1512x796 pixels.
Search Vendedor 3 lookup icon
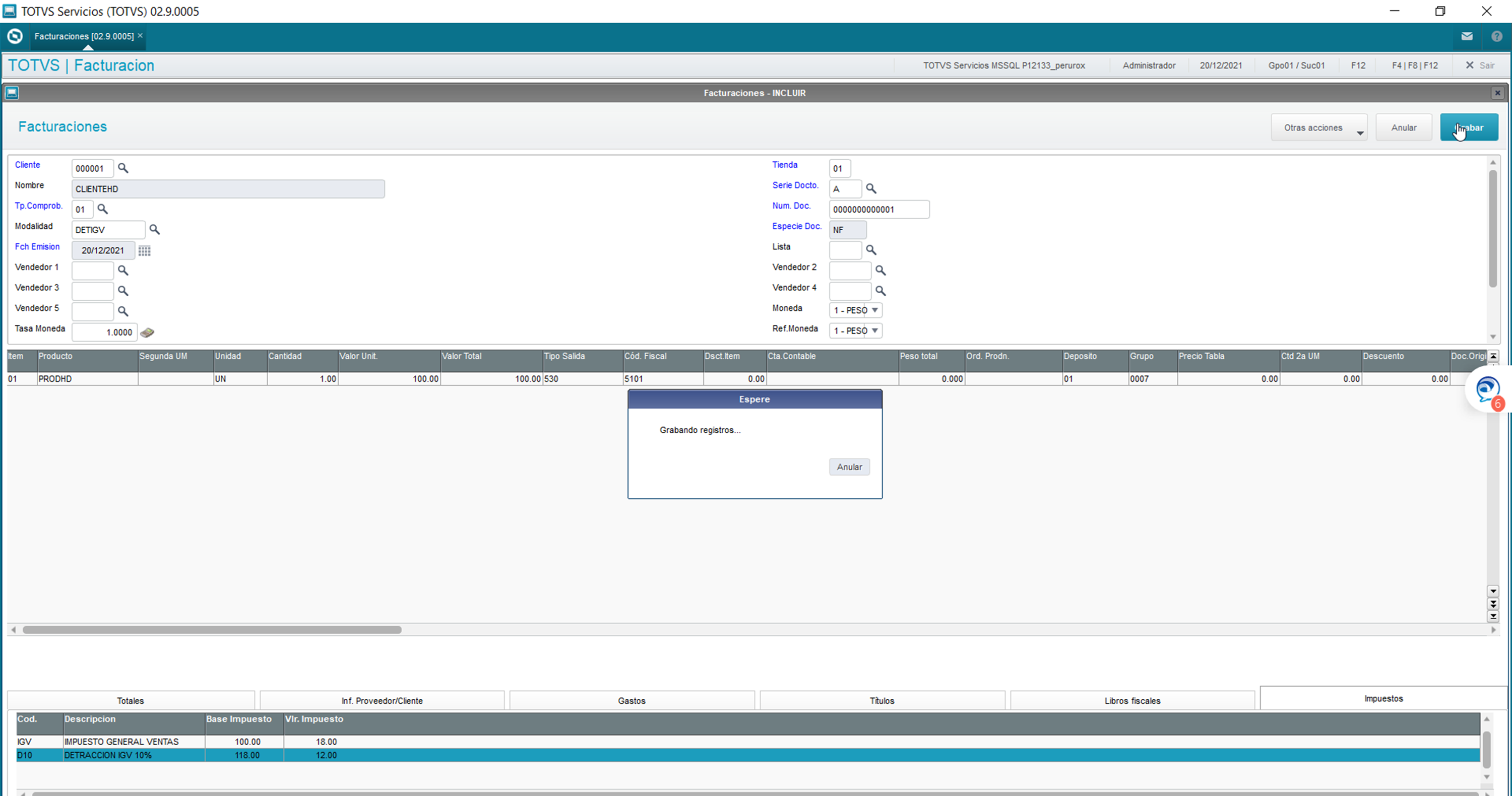point(122,291)
